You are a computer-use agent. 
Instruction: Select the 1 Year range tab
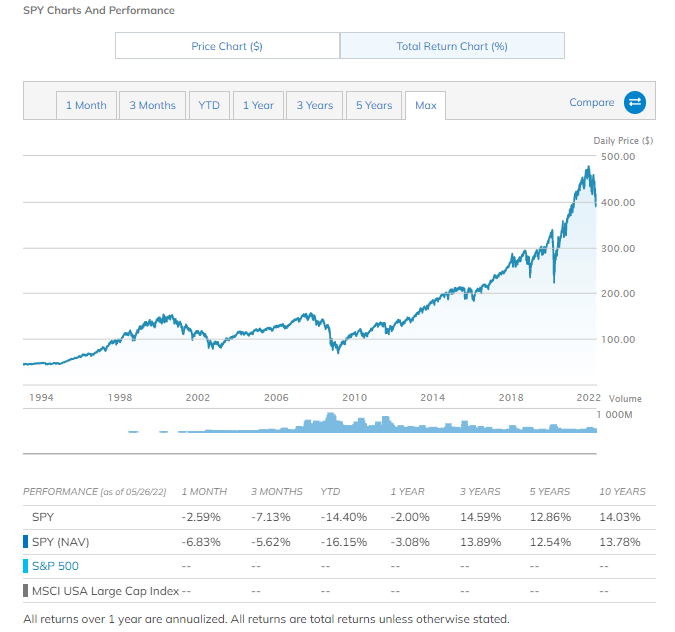coord(258,105)
